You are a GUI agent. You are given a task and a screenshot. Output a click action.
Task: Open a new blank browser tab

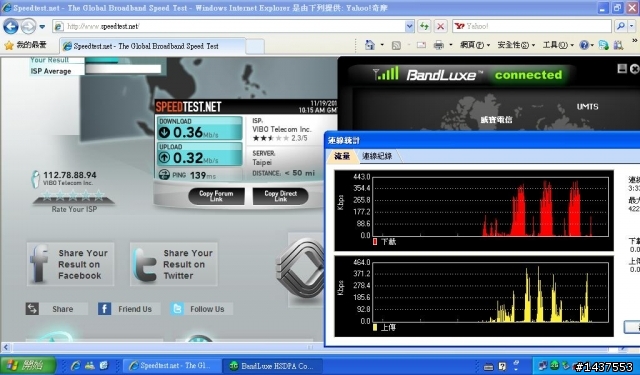[x=255, y=47]
